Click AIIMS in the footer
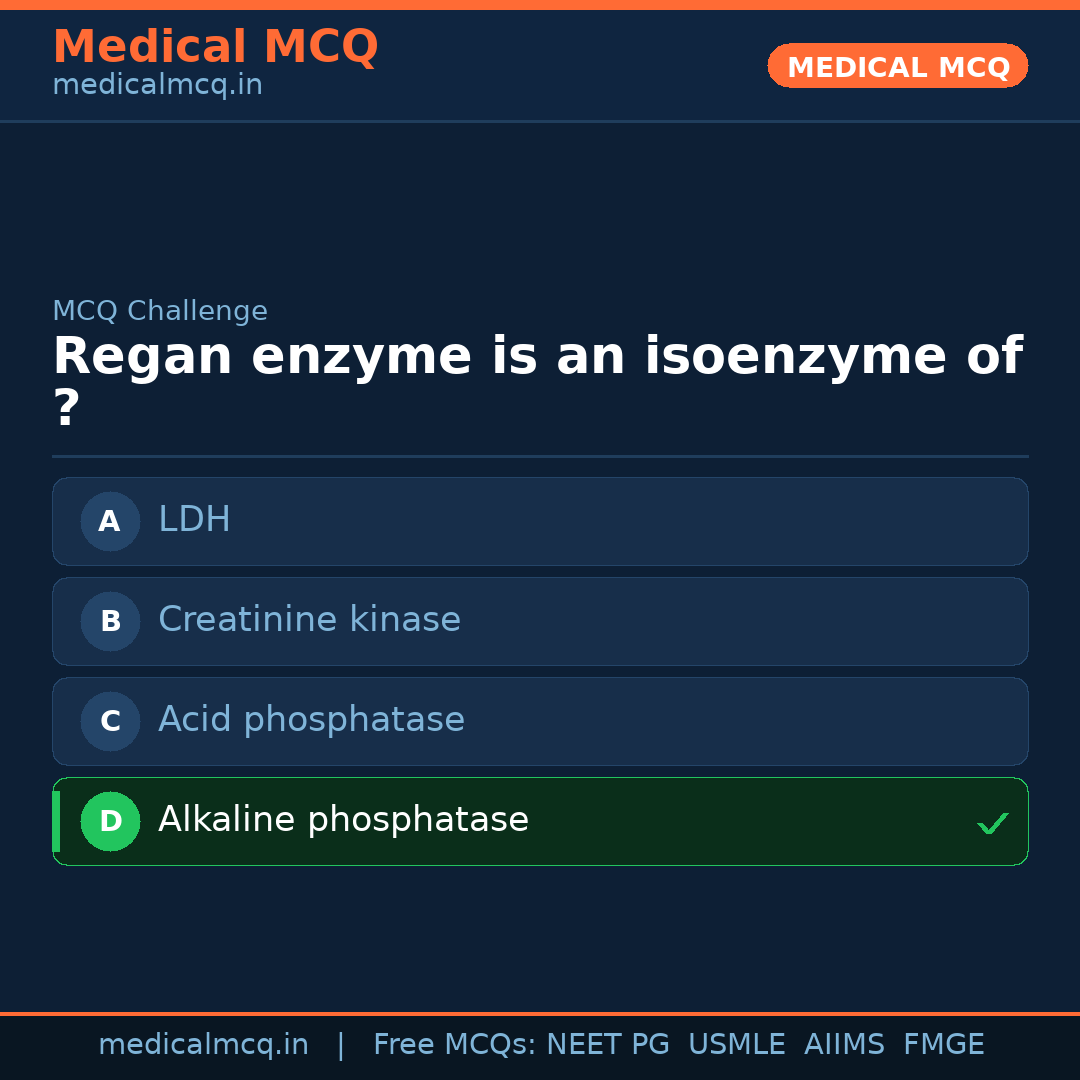 pos(844,1045)
